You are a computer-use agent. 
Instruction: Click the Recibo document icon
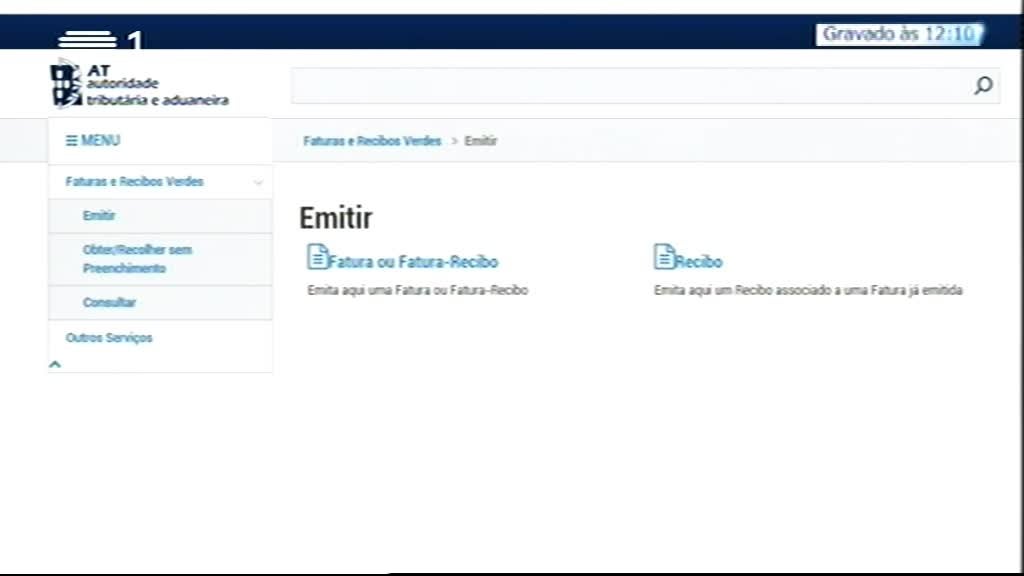pos(662,257)
